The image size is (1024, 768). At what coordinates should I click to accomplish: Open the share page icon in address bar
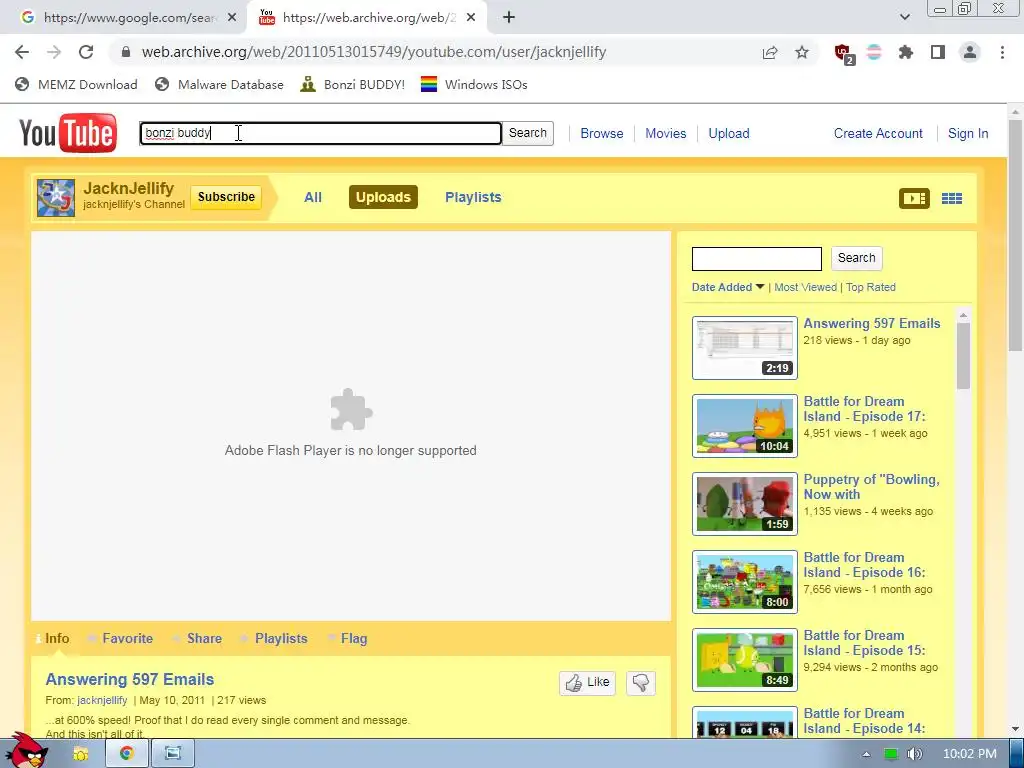click(770, 52)
